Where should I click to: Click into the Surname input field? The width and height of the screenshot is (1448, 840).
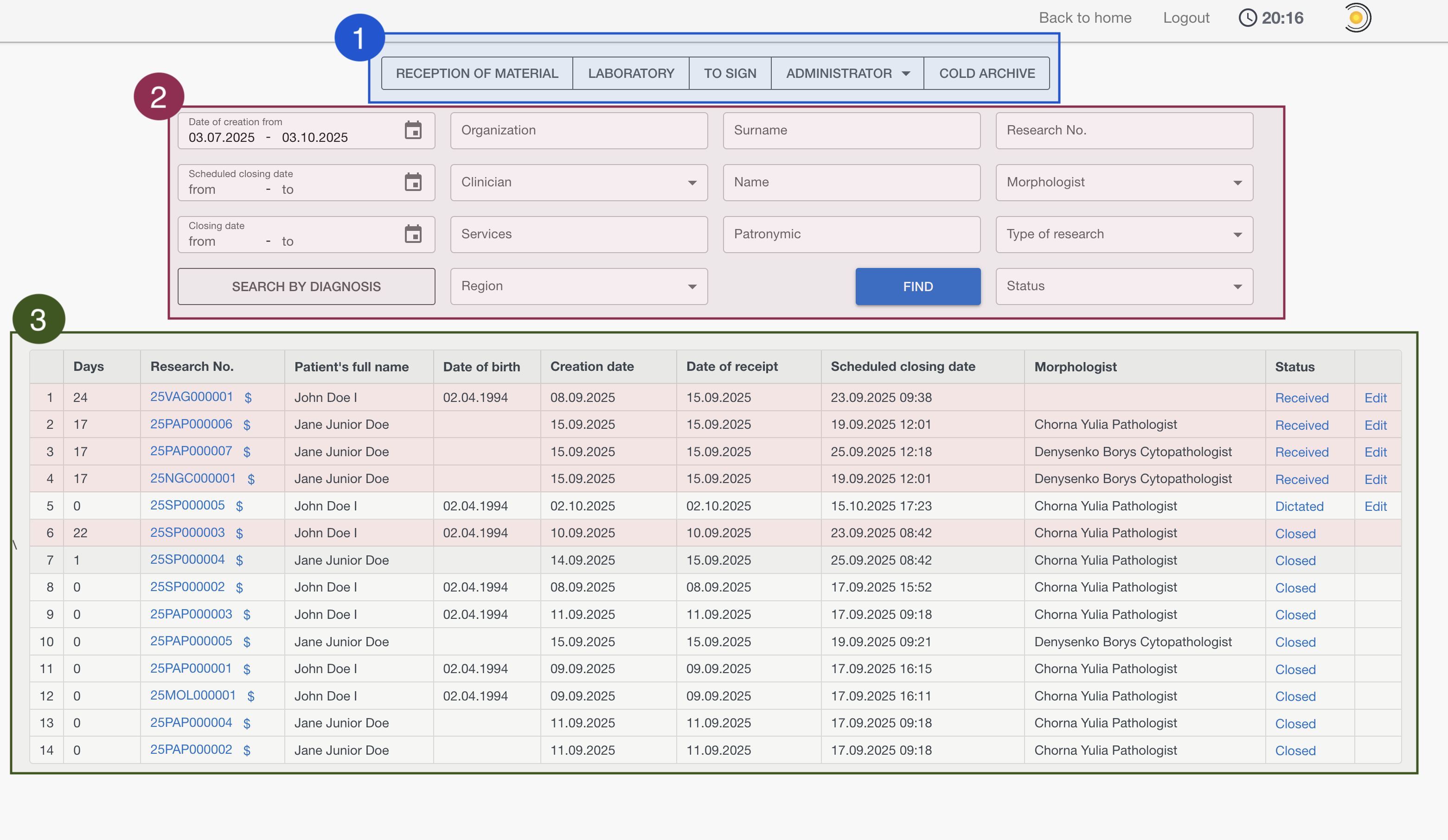point(851,130)
